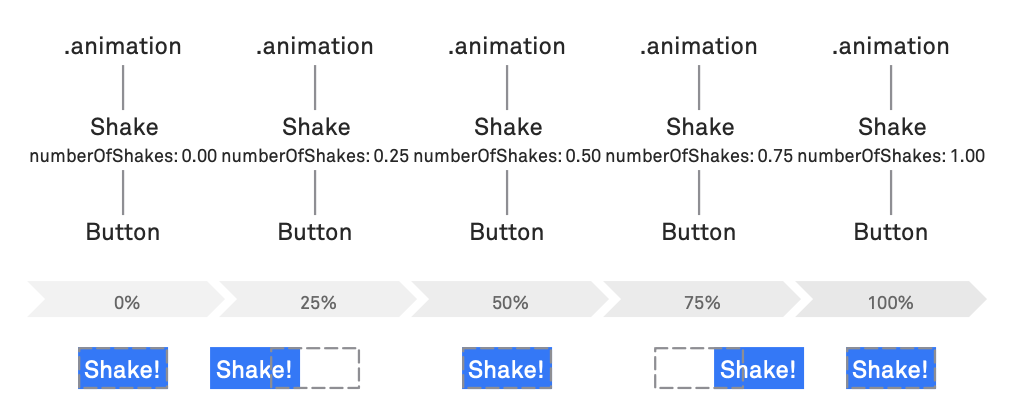Click the first .animation node label
Image resolution: width=1032 pixels, height=418 pixels.
tap(122, 46)
